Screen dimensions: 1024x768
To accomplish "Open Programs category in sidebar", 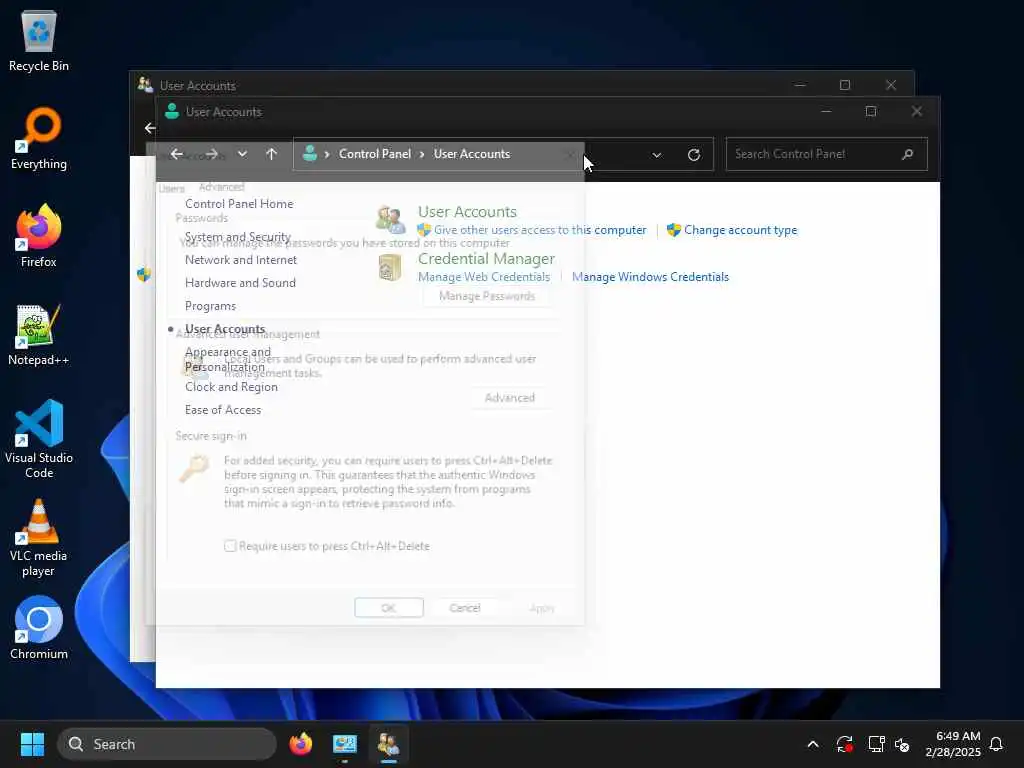I will coord(210,306).
